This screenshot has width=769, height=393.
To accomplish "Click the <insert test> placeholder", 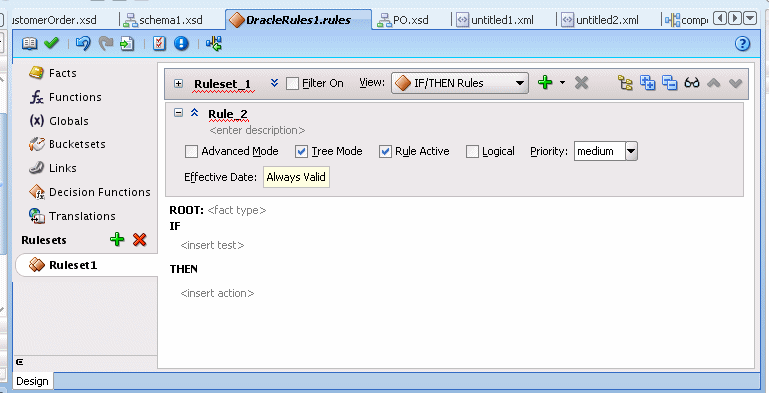I will pos(212,245).
